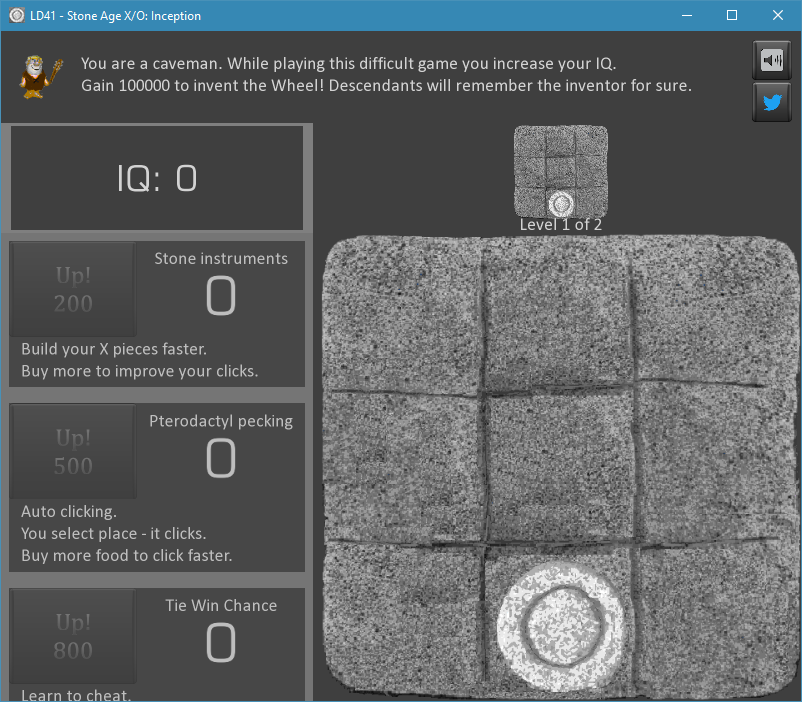Buy Pterodactyl pecking upgrade for 500
This screenshot has width=802, height=702.
tap(73, 451)
